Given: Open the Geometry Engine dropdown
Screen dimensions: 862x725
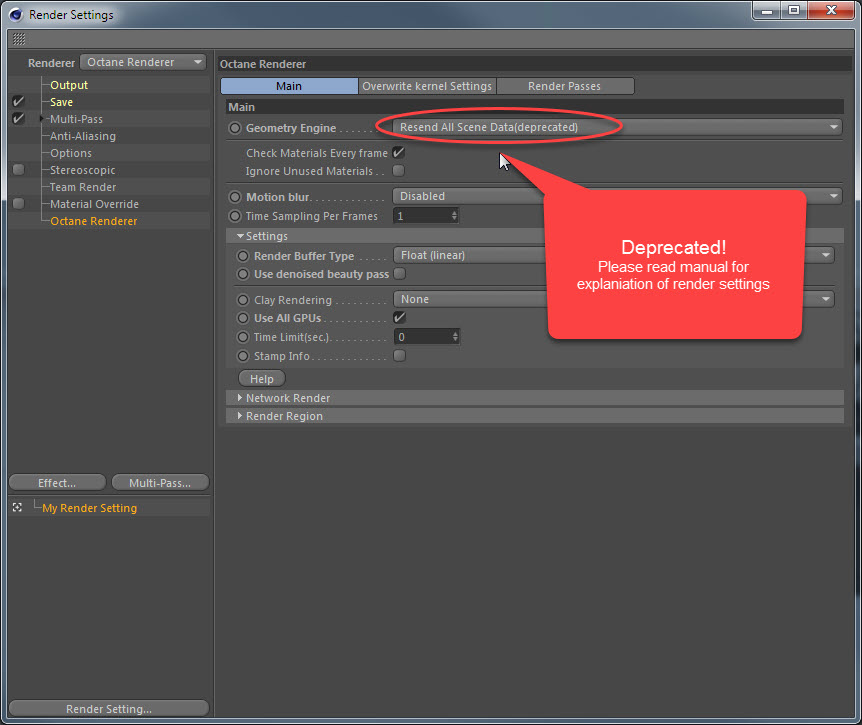Looking at the screenshot, I should click(x=617, y=127).
